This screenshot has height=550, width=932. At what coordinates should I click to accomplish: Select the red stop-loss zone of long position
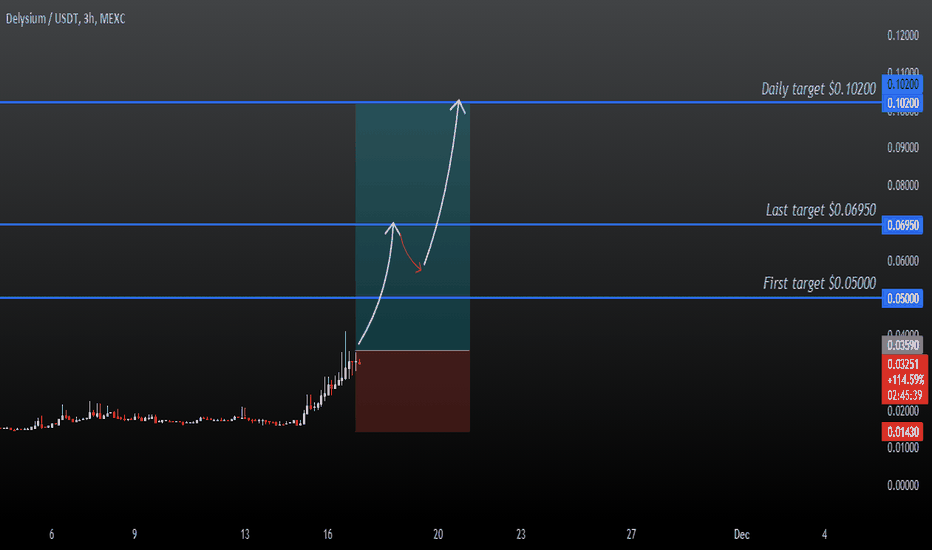tap(413, 391)
